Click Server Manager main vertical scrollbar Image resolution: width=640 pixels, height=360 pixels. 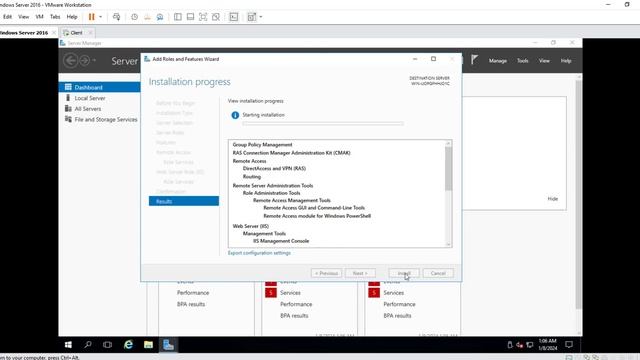click(x=578, y=194)
